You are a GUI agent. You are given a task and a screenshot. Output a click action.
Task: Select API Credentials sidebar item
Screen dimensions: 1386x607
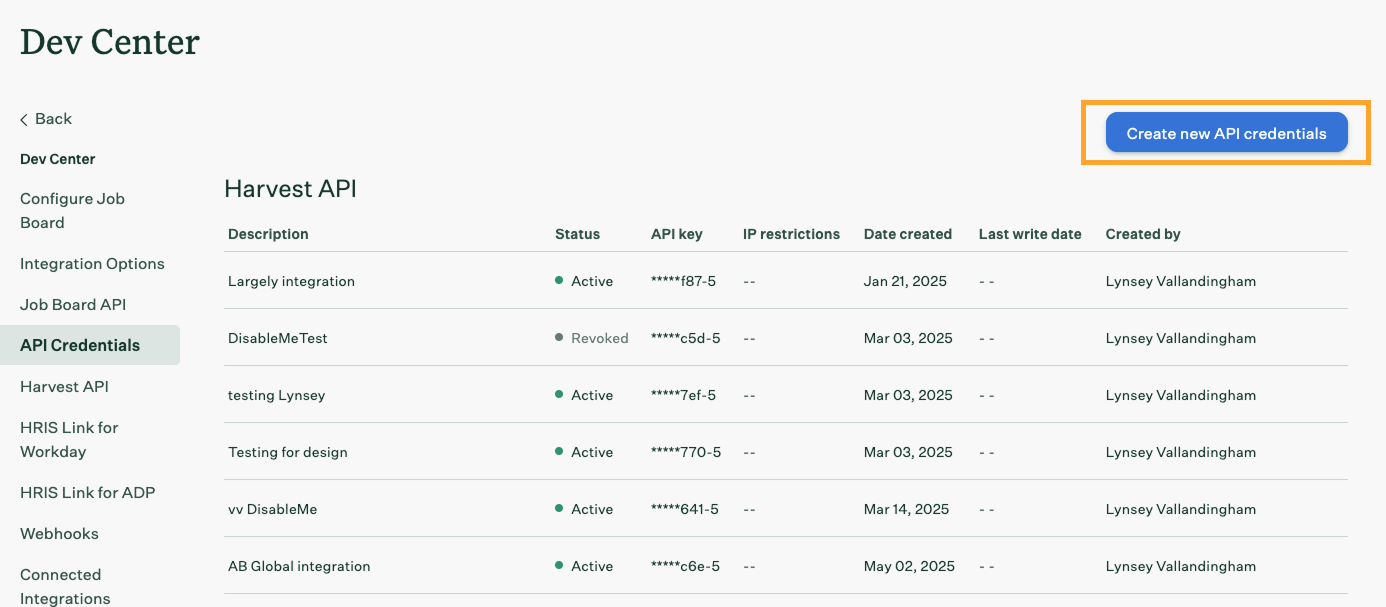[80, 345]
